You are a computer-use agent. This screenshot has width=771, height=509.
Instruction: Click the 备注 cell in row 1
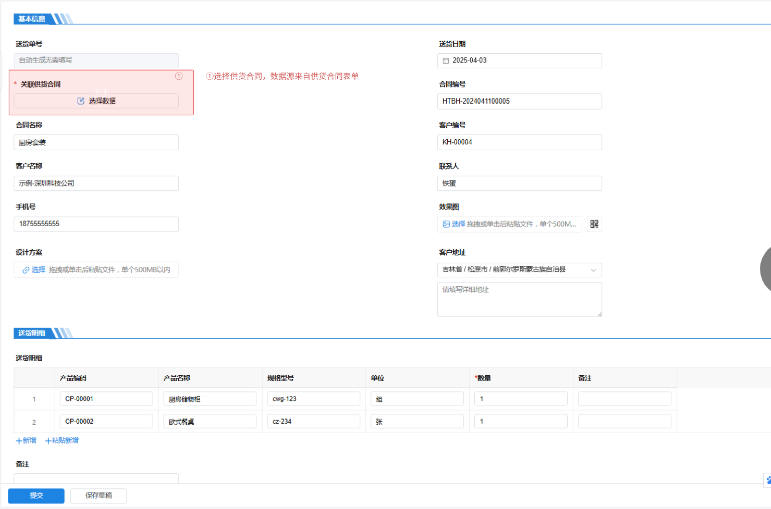pyautogui.click(x=624, y=399)
